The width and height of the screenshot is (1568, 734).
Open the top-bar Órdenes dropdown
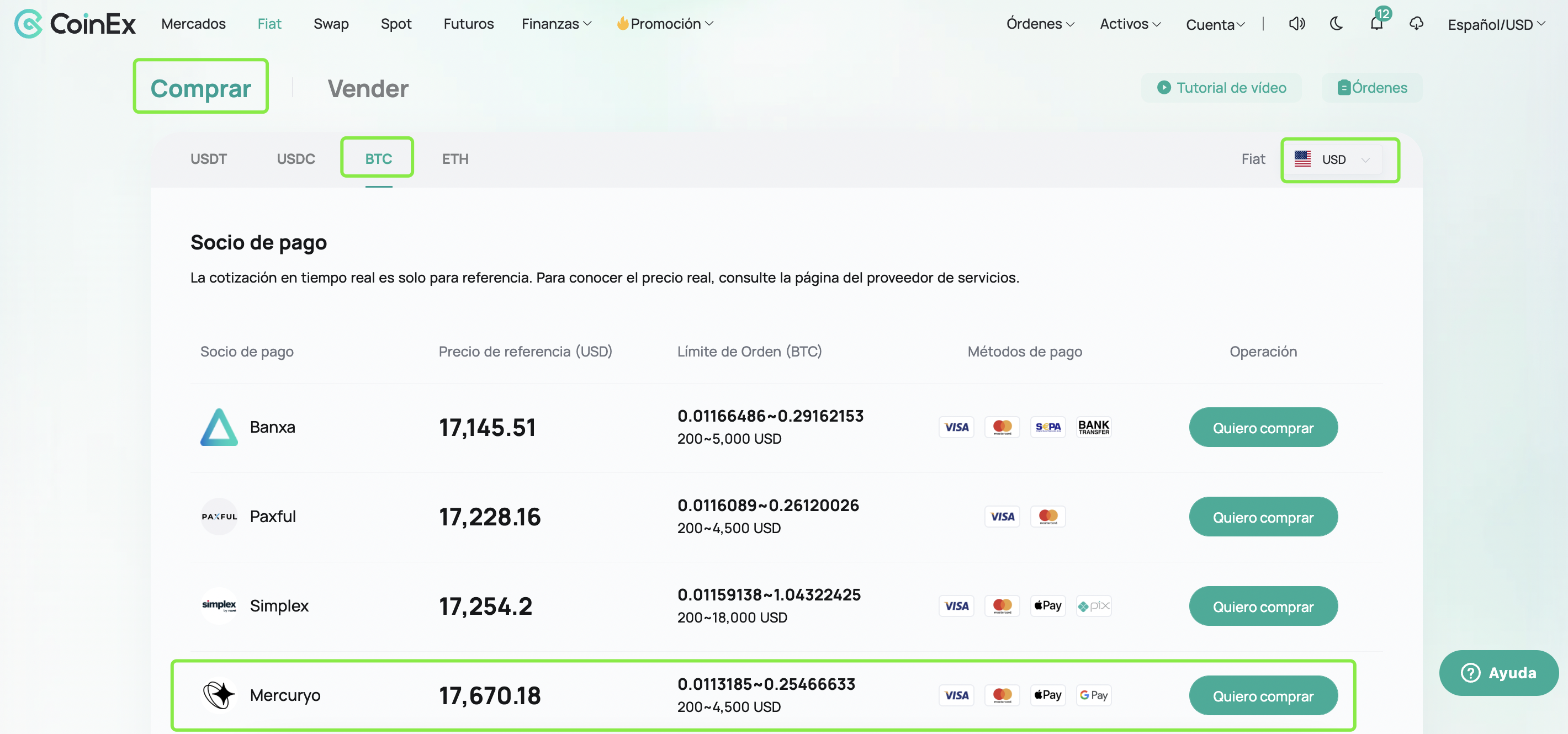click(1040, 24)
